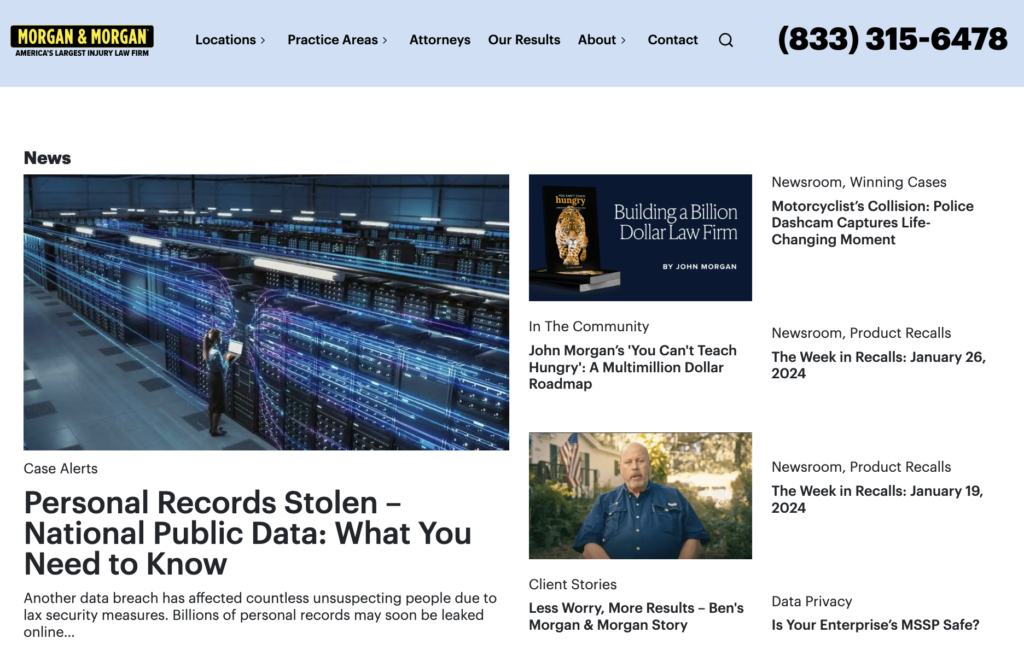This screenshot has width=1024, height=656.
Task: Select the In The Community category
Action: 589,326
